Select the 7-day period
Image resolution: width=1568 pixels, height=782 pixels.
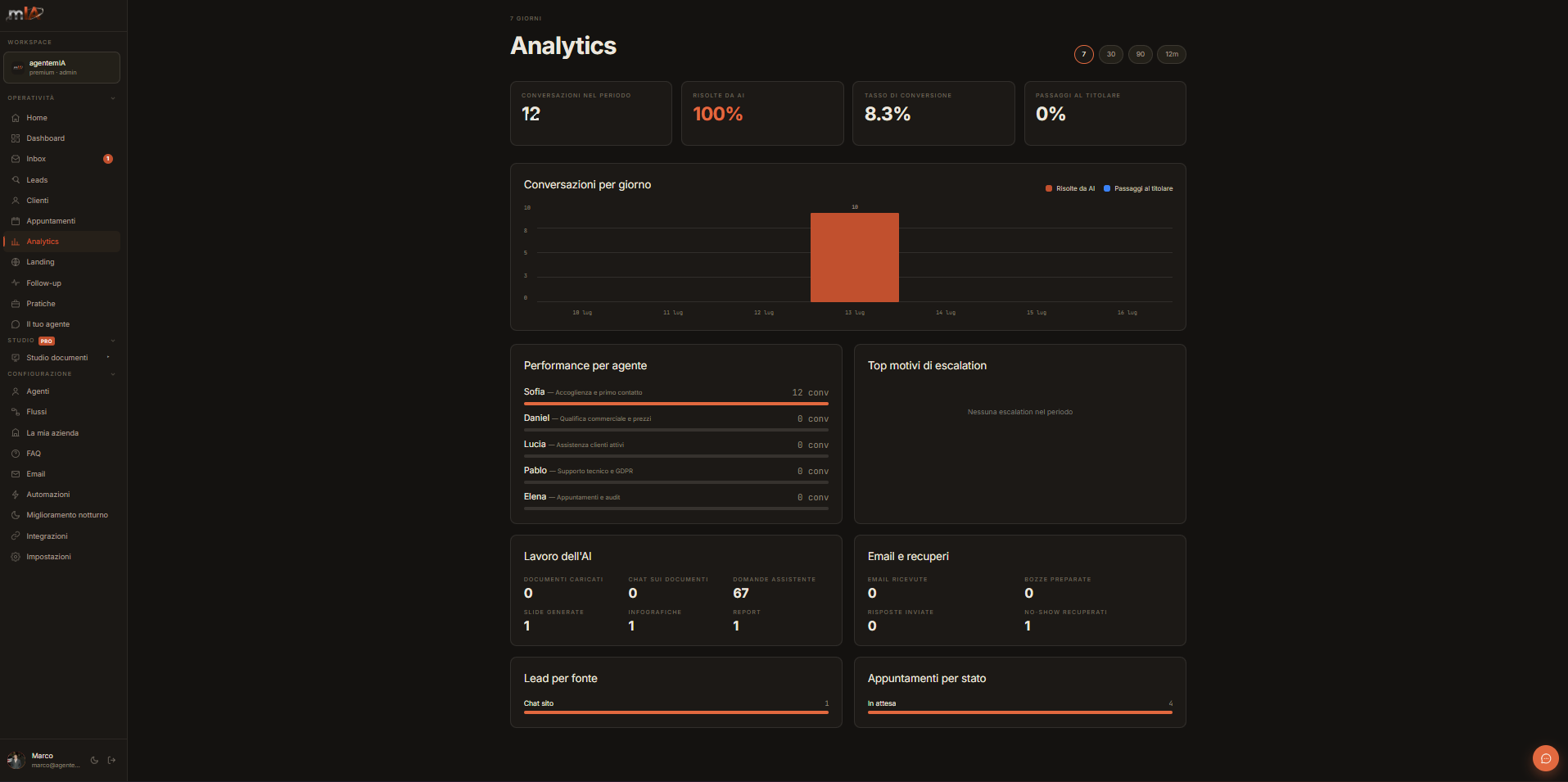pyautogui.click(x=1083, y=54)
